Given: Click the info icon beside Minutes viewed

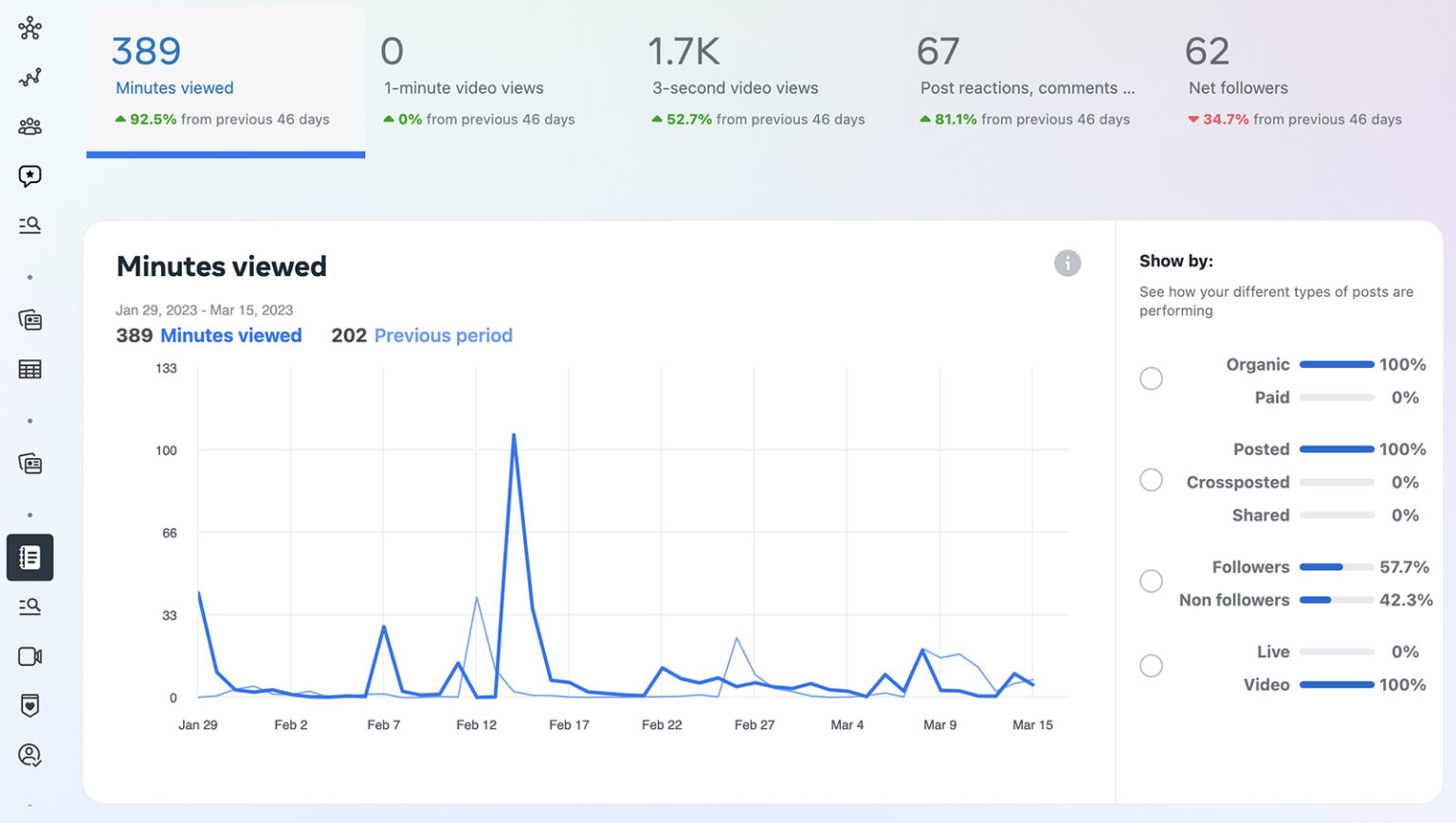Looking at the screenshot, I should tap(1066, 264).
